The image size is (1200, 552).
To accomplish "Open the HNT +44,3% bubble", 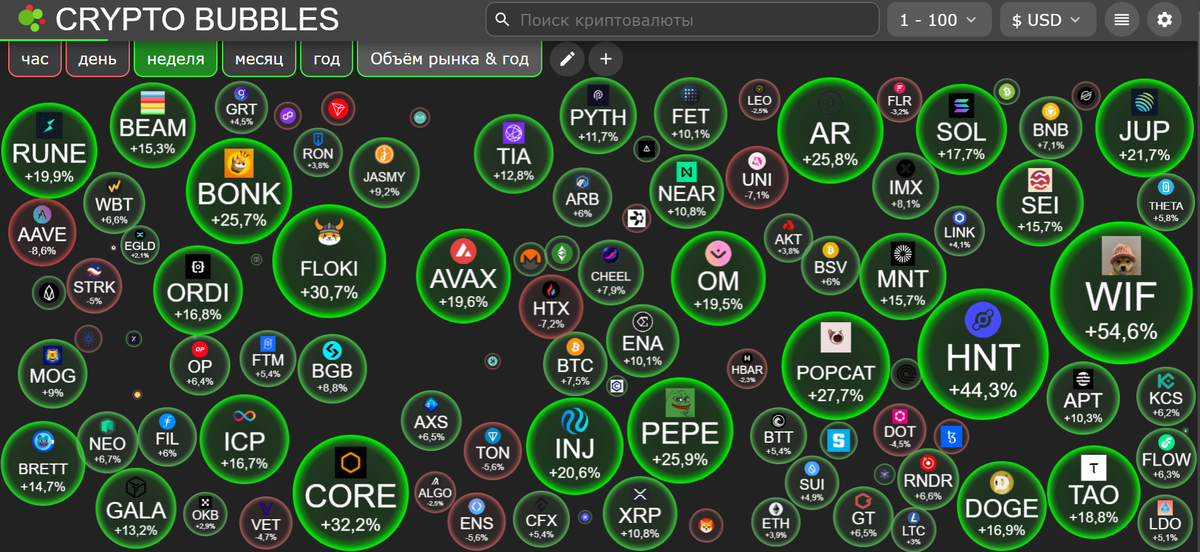I will tap(983, 353).
